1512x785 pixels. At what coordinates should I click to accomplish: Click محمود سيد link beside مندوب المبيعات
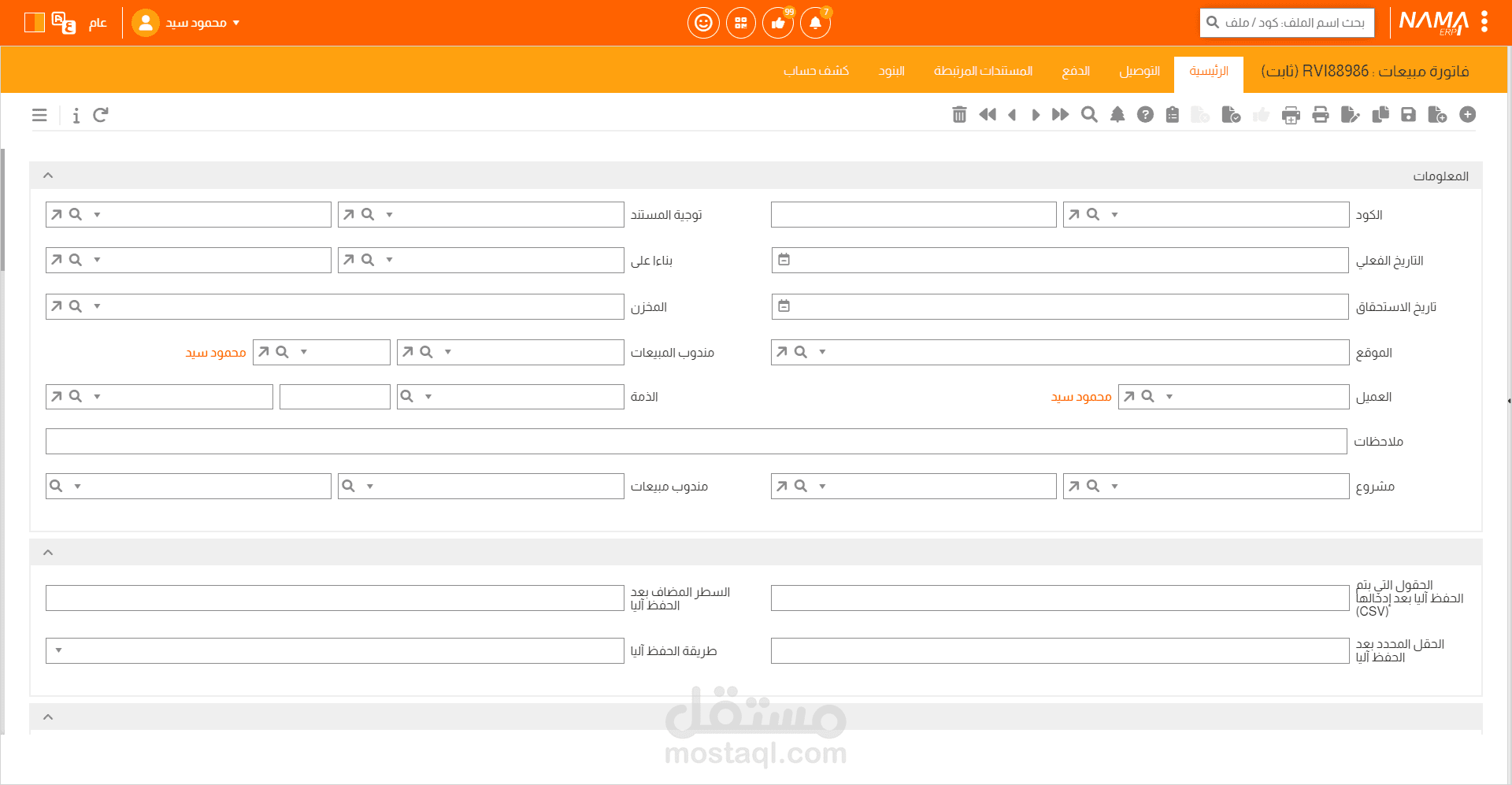[x=216, y=353]
